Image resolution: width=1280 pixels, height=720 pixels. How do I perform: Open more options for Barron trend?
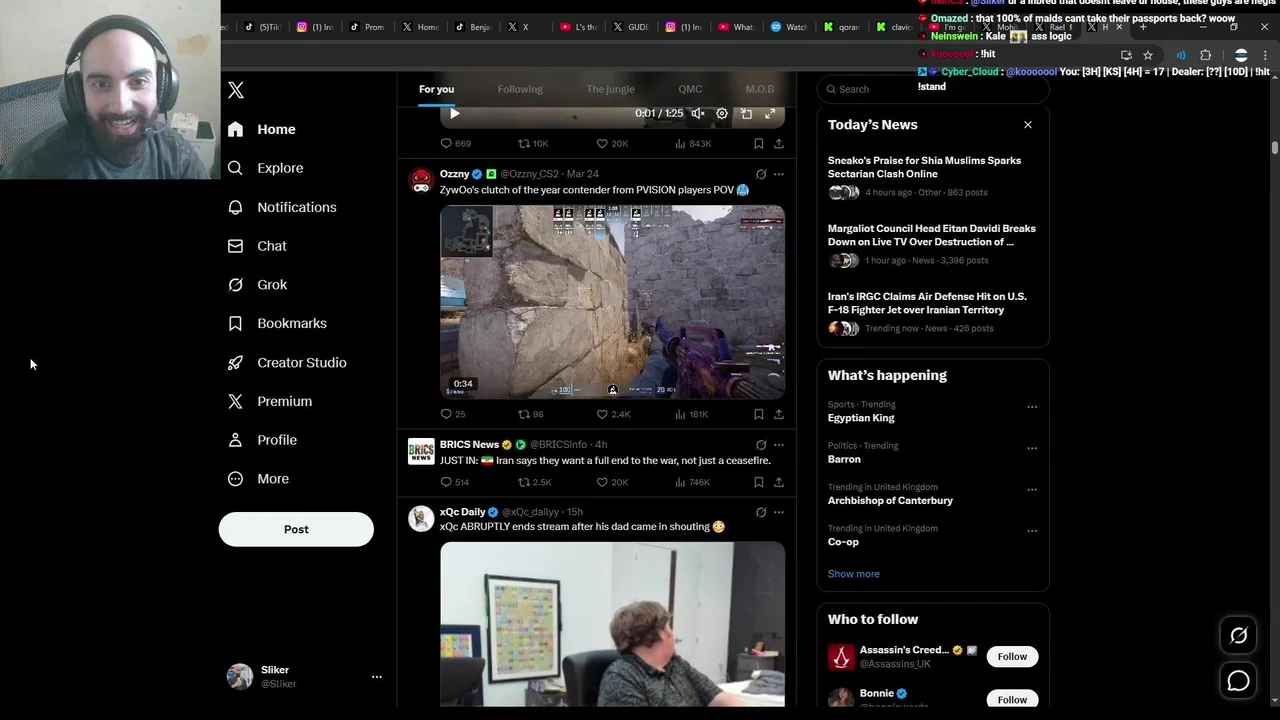(1032, 448)
